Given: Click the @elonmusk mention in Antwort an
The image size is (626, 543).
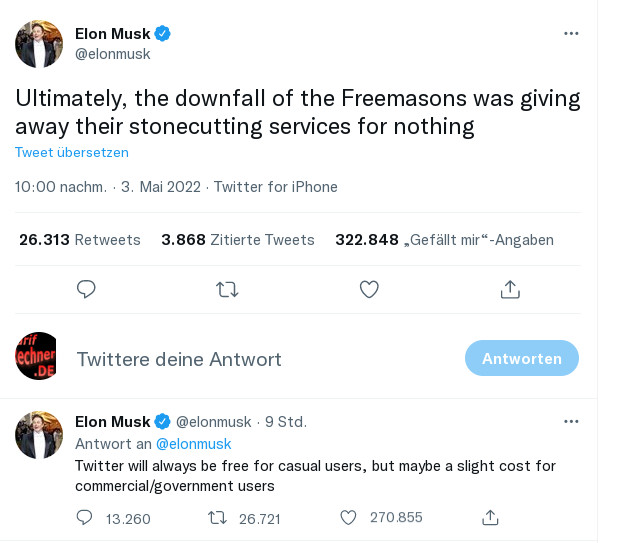Looking at the screenshot, I should pos(193,444).
